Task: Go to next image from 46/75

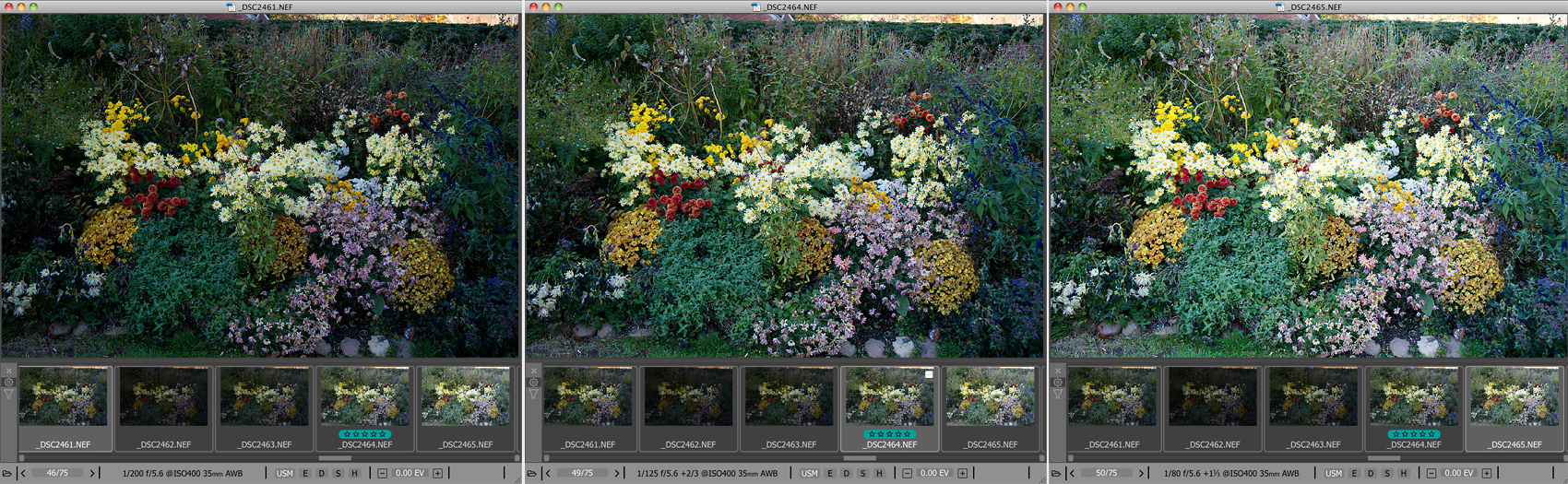Action: tap(92, 473)
